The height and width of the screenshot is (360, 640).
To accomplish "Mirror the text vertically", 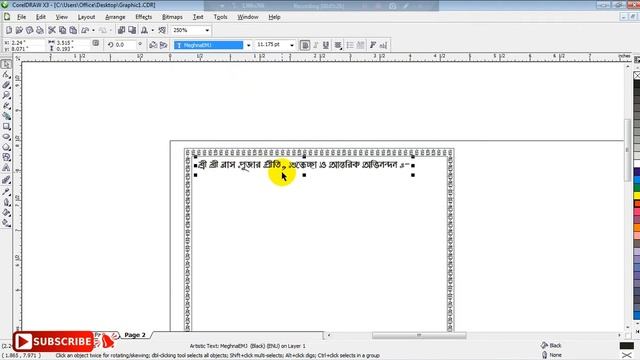I will (163, 45).
